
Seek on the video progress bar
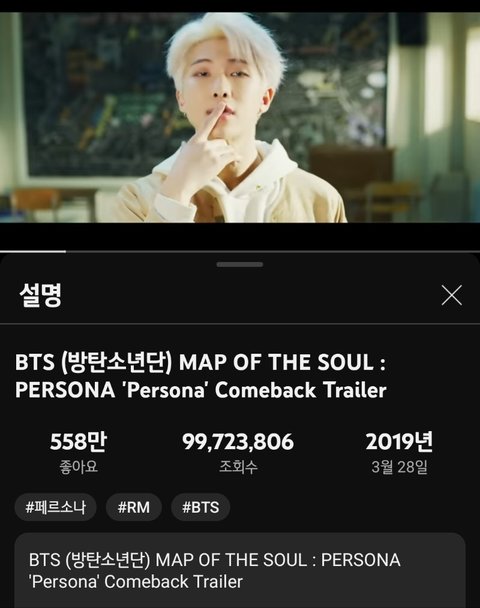coord(240,252)
